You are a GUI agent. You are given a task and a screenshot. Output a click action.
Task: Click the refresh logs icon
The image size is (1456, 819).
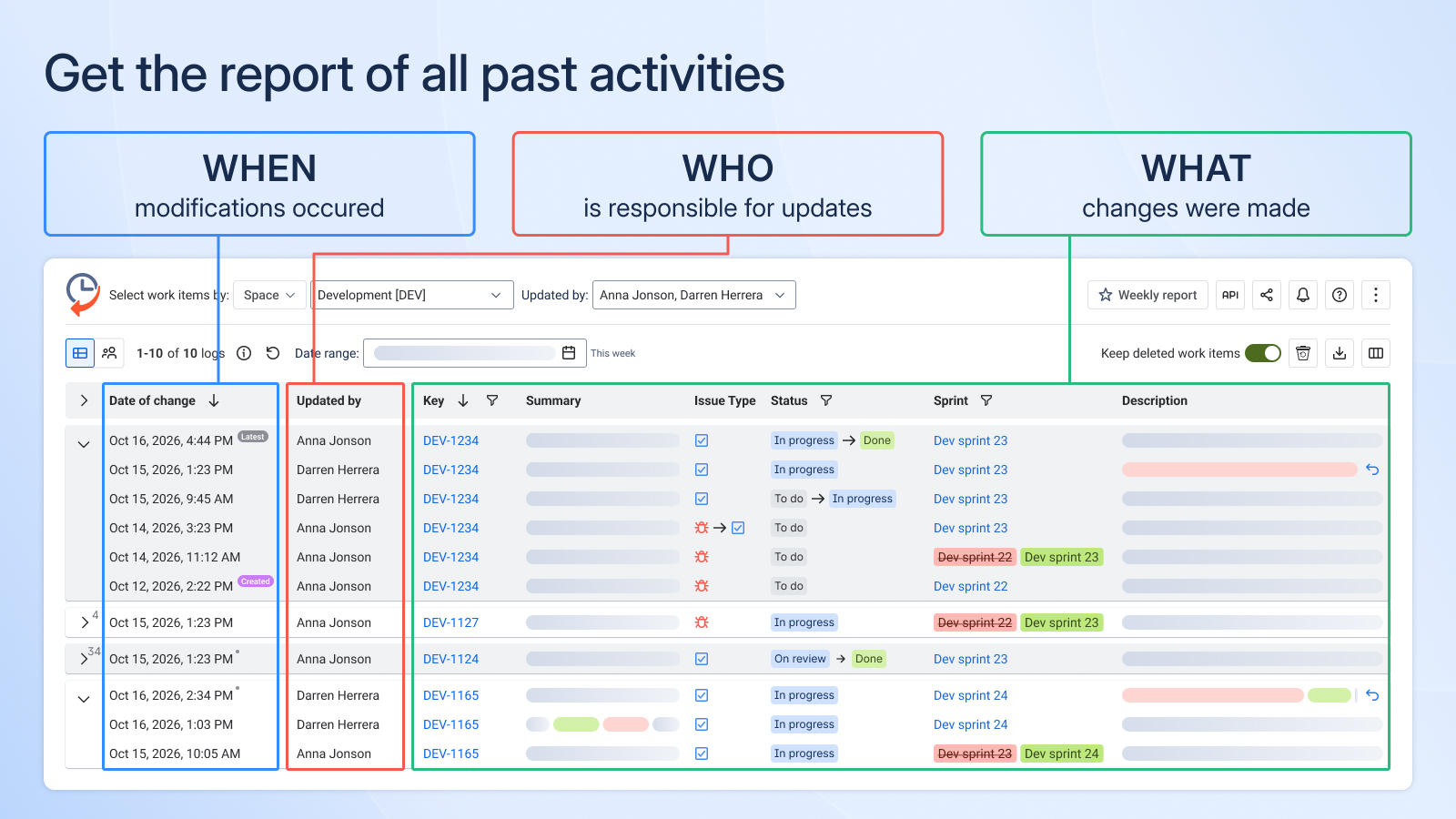click(273, 353)
